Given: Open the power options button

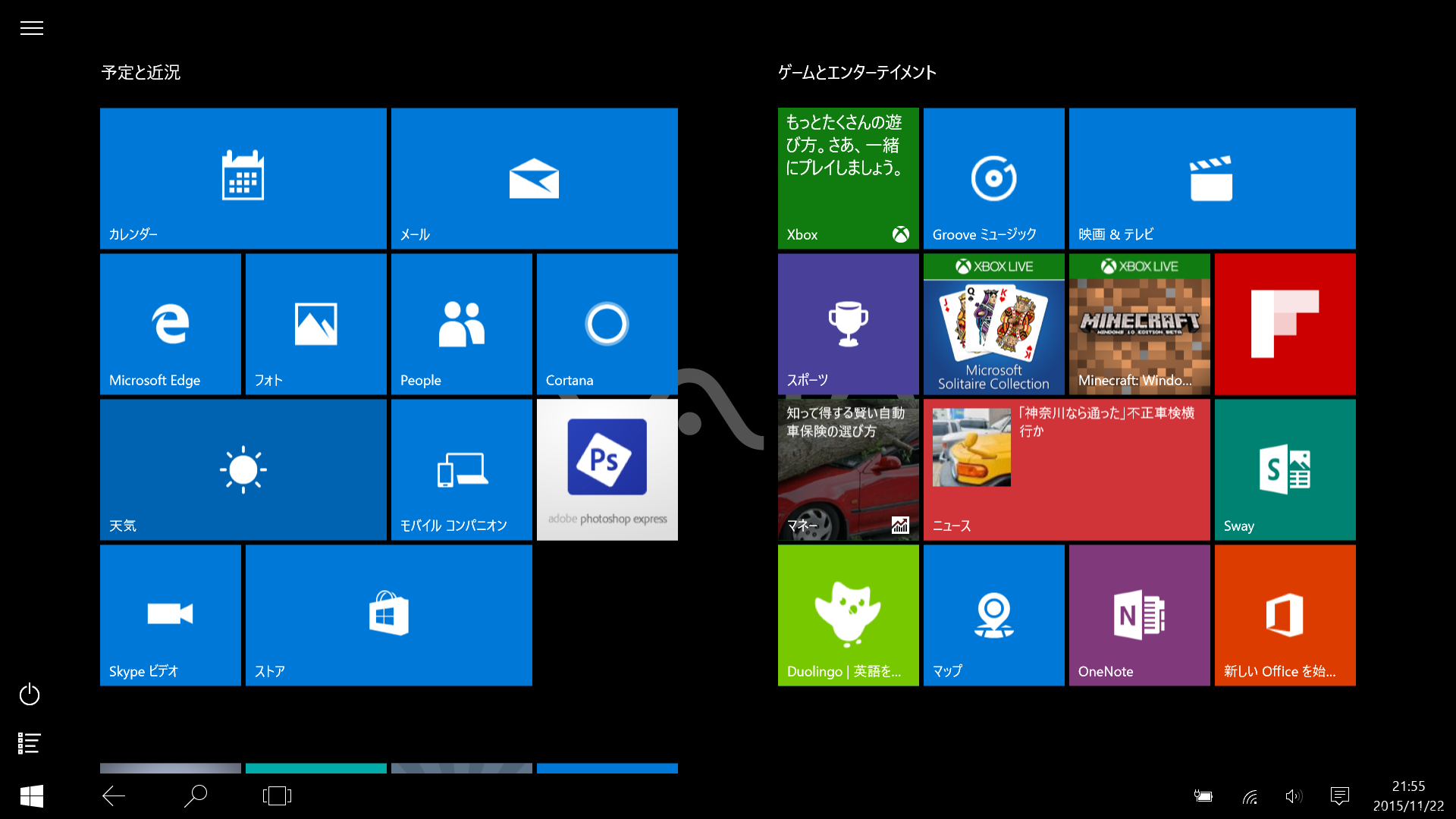Looking at the screenshot, I should (x=30, y=694).
